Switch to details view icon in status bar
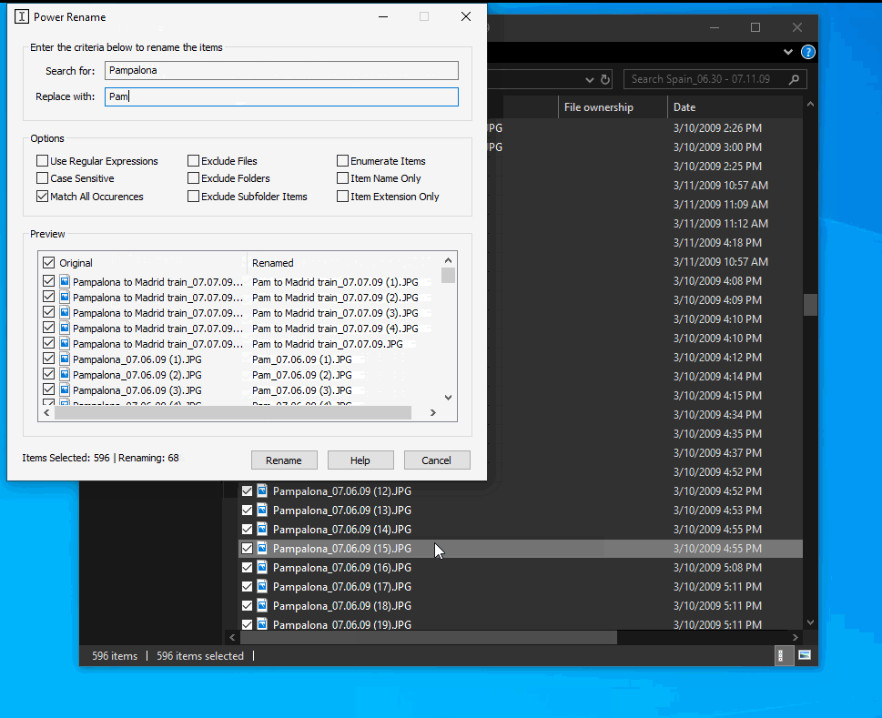 tap(781, 655)
